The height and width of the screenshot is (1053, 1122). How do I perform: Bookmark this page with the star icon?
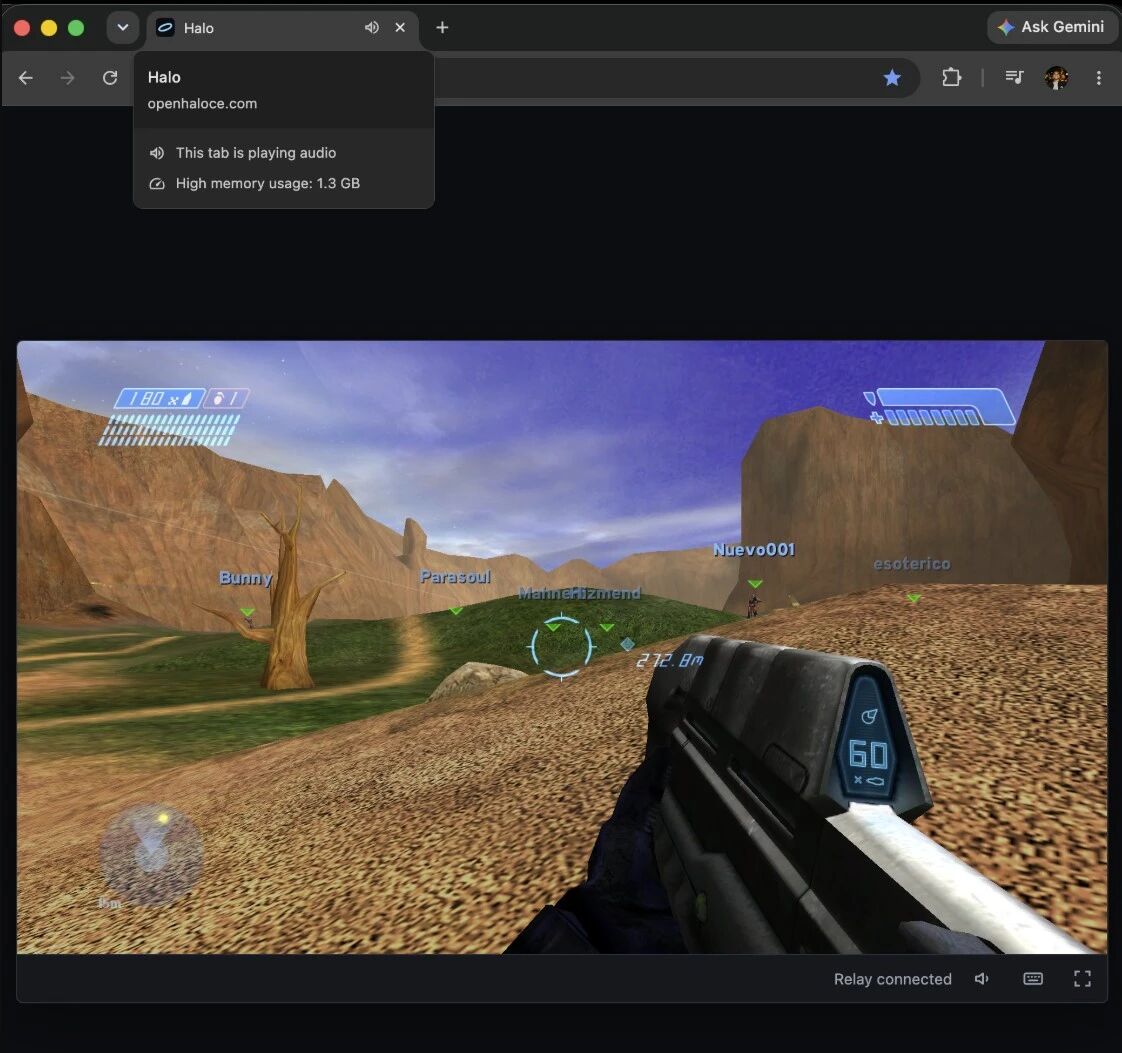892,78
